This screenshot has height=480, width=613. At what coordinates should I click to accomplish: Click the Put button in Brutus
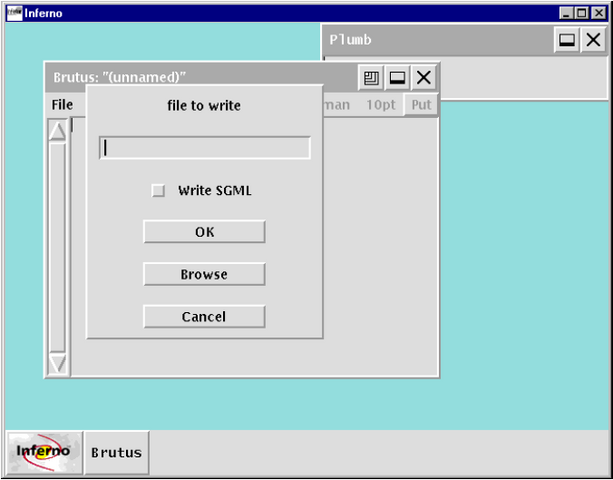click(x=421, y=105)
